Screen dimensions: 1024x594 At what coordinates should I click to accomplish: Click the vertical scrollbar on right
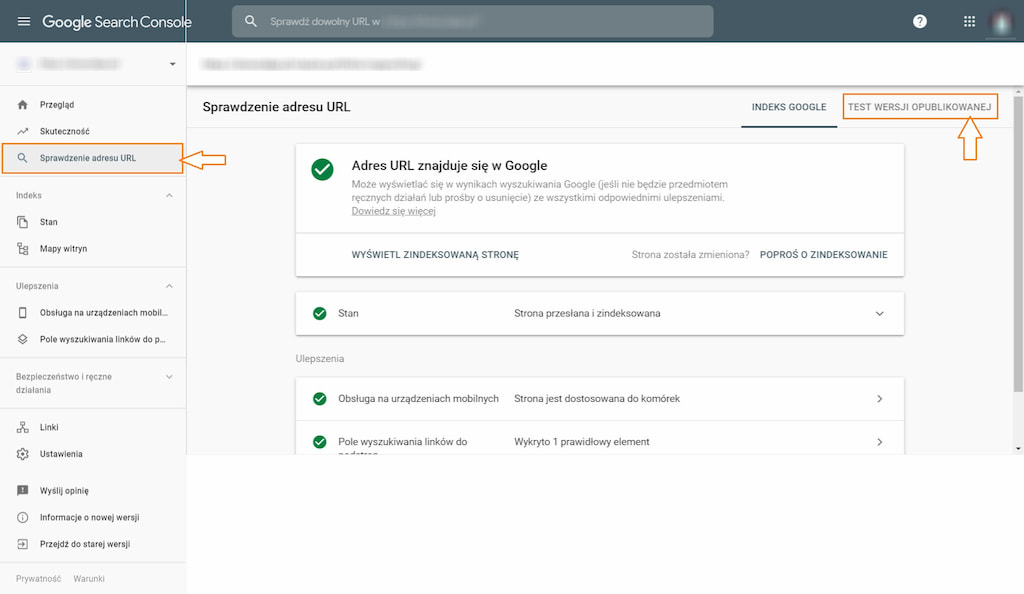point(1018,244)
